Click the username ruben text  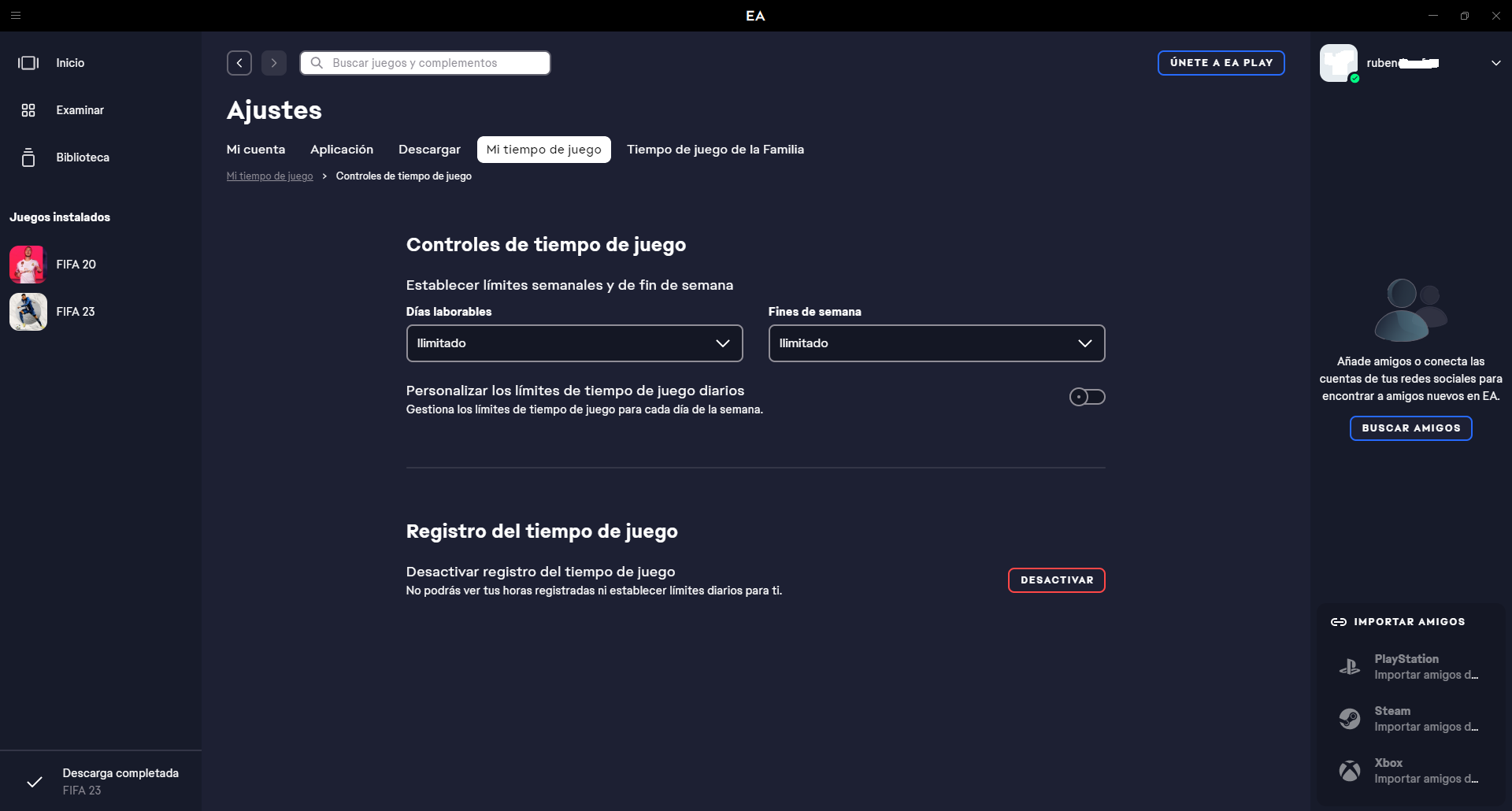pyautogui.click(x=1403, y=63)
